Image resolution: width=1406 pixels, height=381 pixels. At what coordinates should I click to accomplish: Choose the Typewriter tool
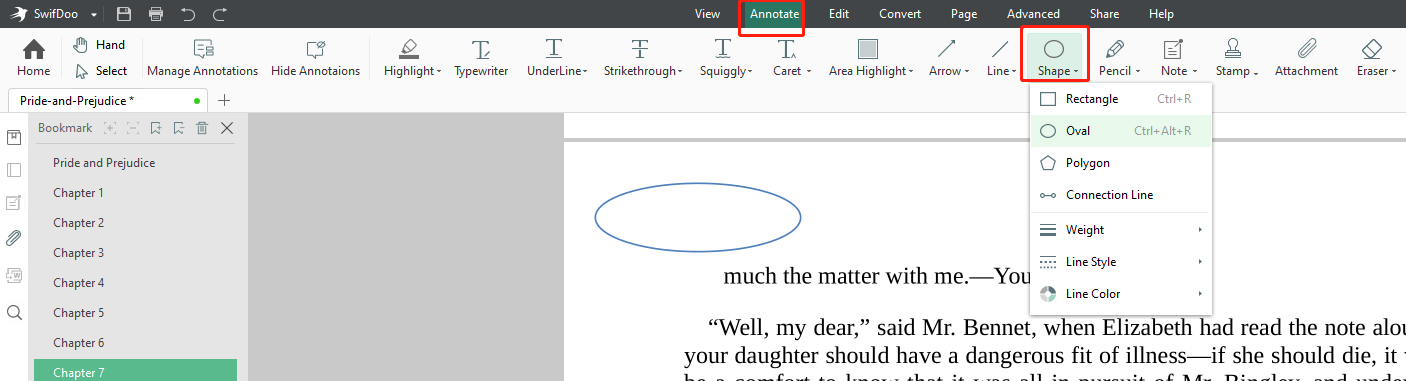[x=481, y=59]
